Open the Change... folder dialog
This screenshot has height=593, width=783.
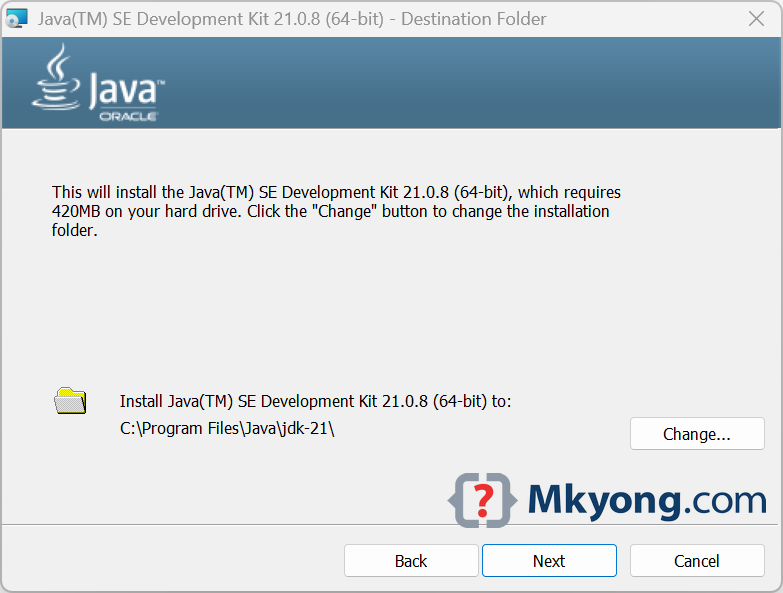tap(696, 434)
